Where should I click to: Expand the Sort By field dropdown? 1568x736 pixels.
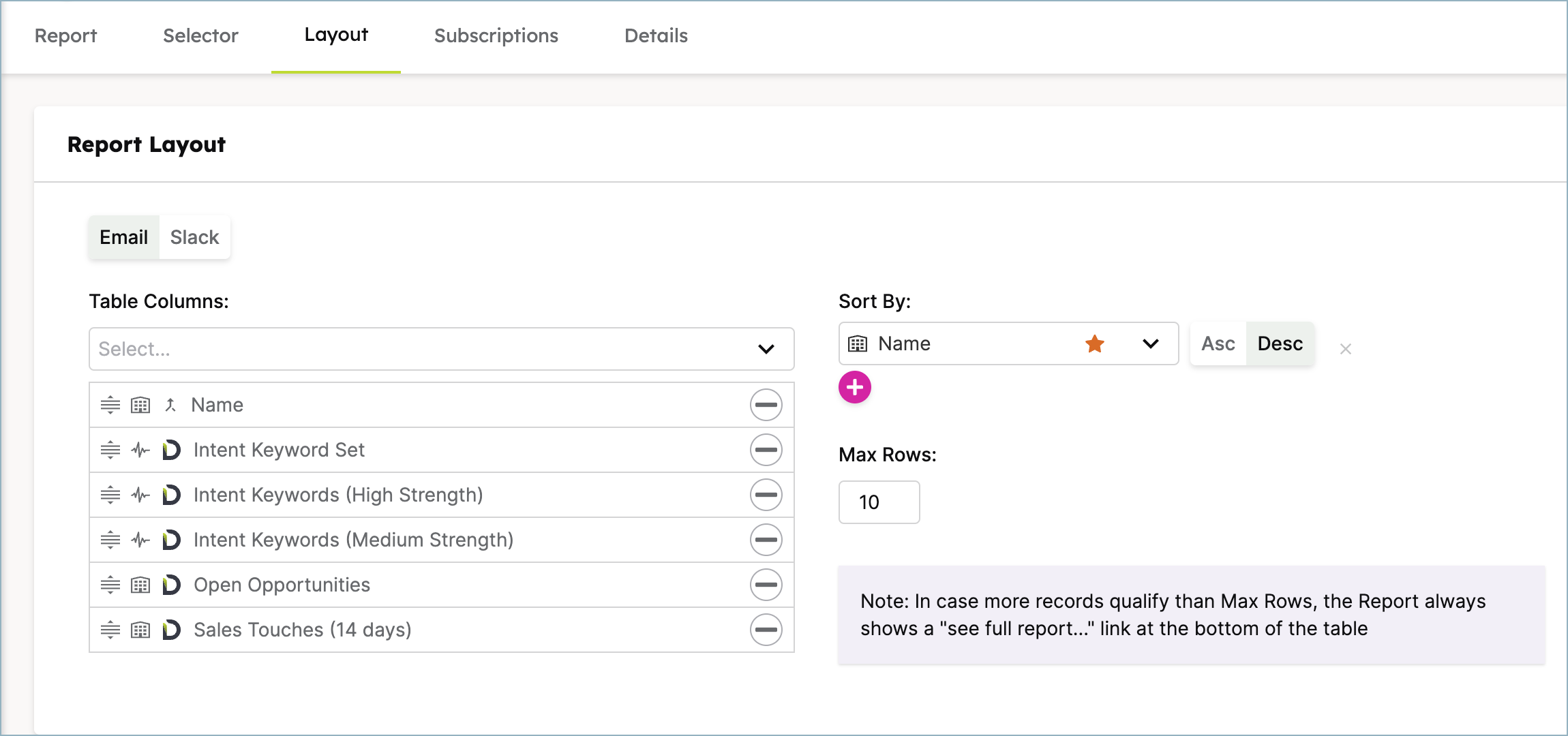pyautogui.click(x=1150, y=343)
